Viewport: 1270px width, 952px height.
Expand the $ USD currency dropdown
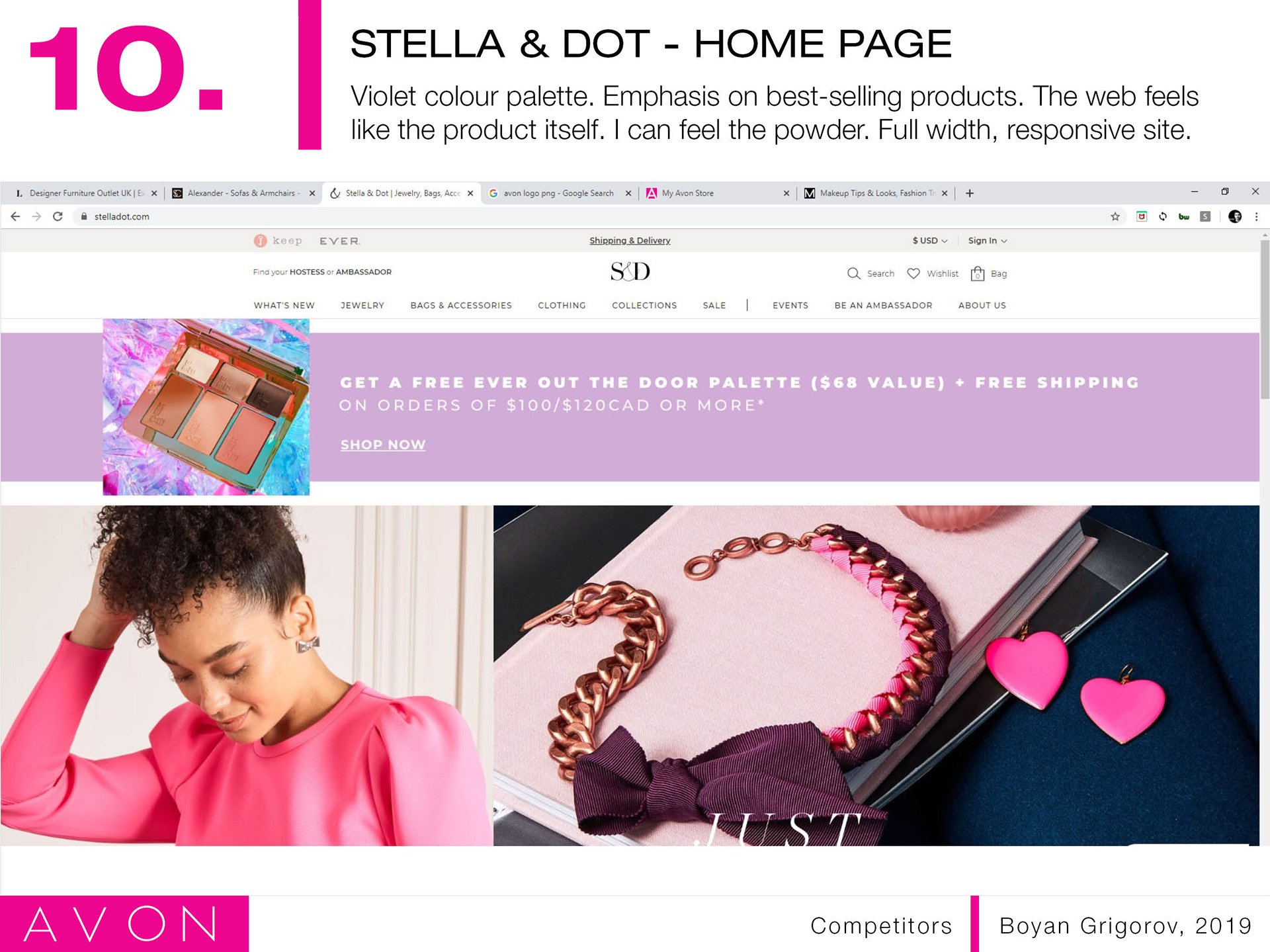(930, 241)
